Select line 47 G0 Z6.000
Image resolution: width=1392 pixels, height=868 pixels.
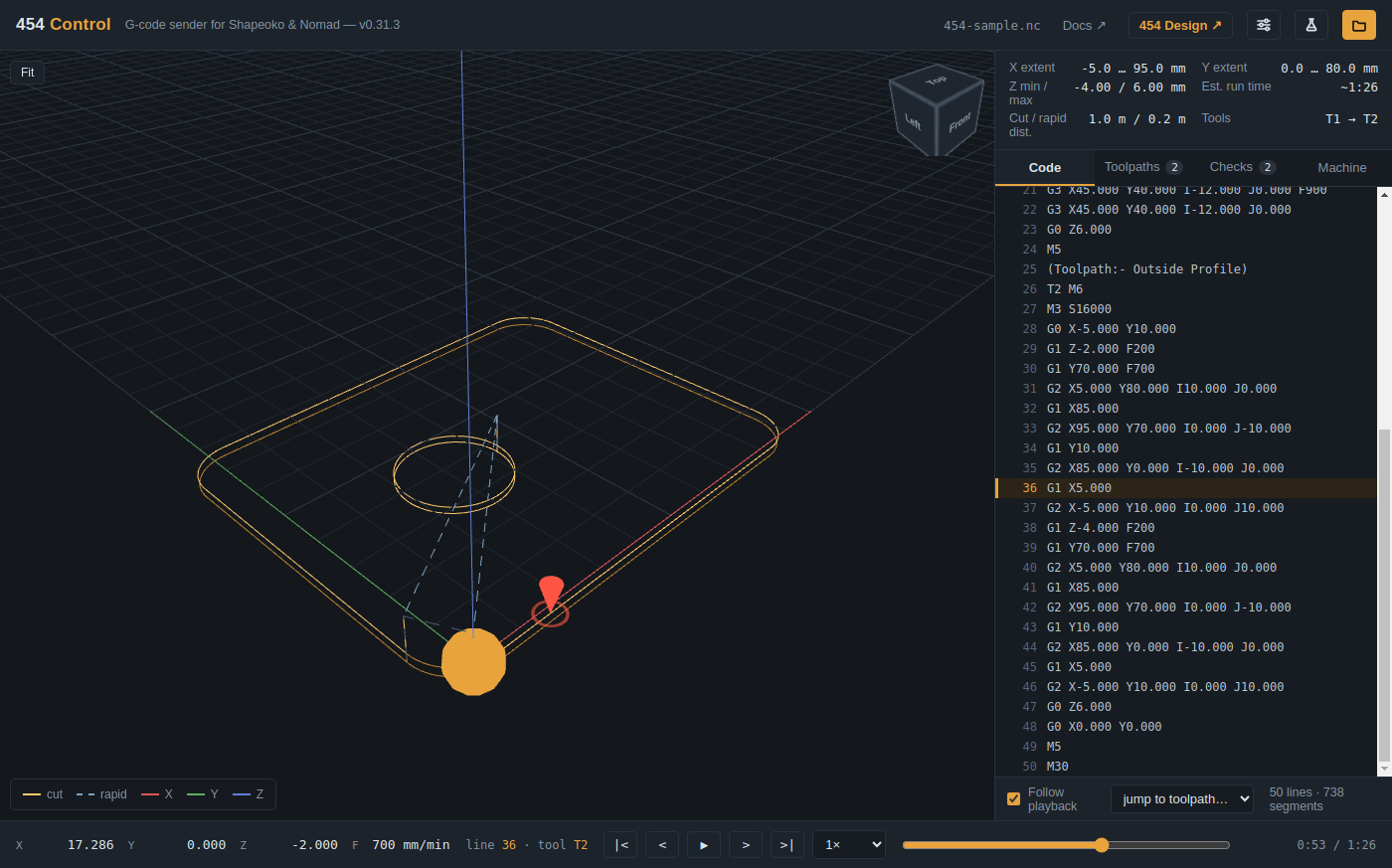click(1186, 707)
